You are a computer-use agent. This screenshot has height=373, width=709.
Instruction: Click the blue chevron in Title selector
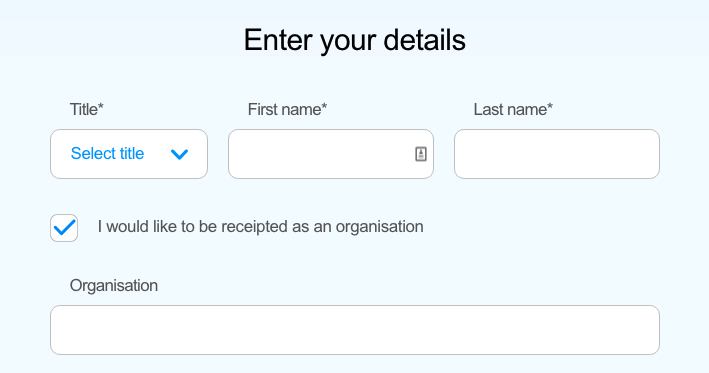180,155
